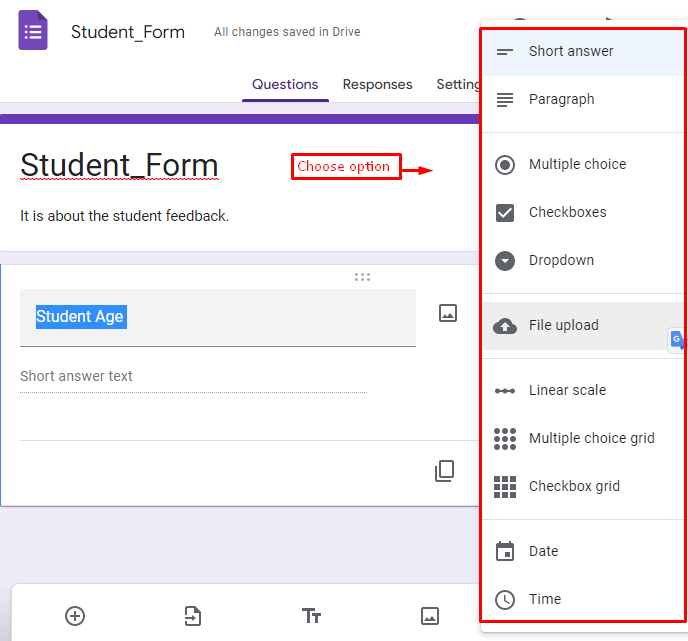Insert image next to Student Age question
Image resolution: width=688 pixels, height=641 pixels.
pyautogui.click(x=448, y=313)
